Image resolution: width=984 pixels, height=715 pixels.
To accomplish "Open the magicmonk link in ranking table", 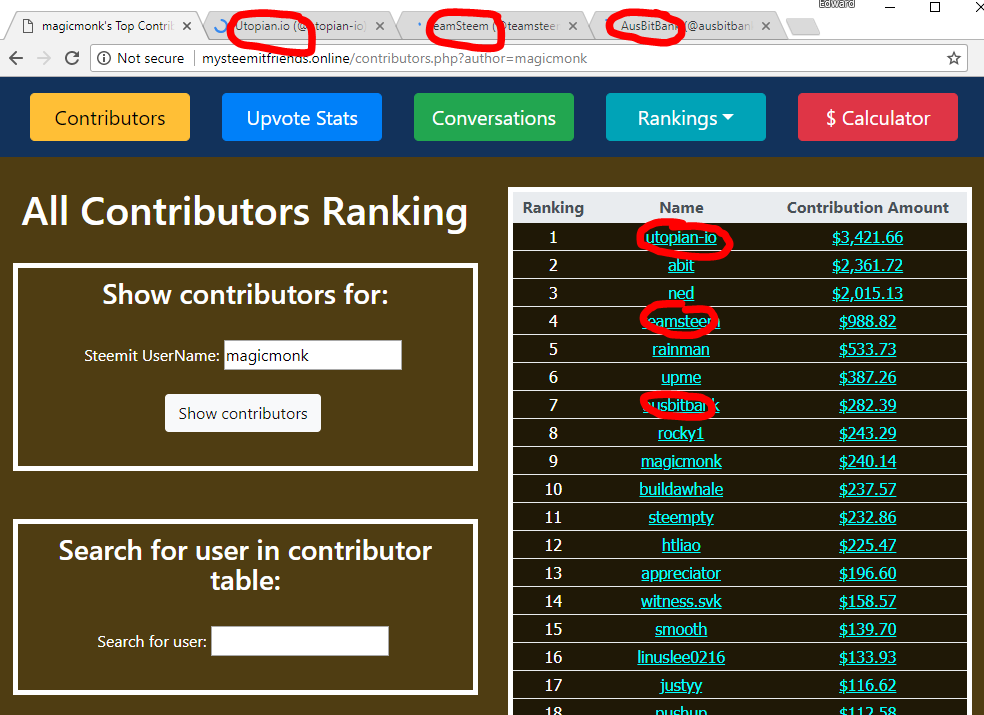I will pos(681,461).
